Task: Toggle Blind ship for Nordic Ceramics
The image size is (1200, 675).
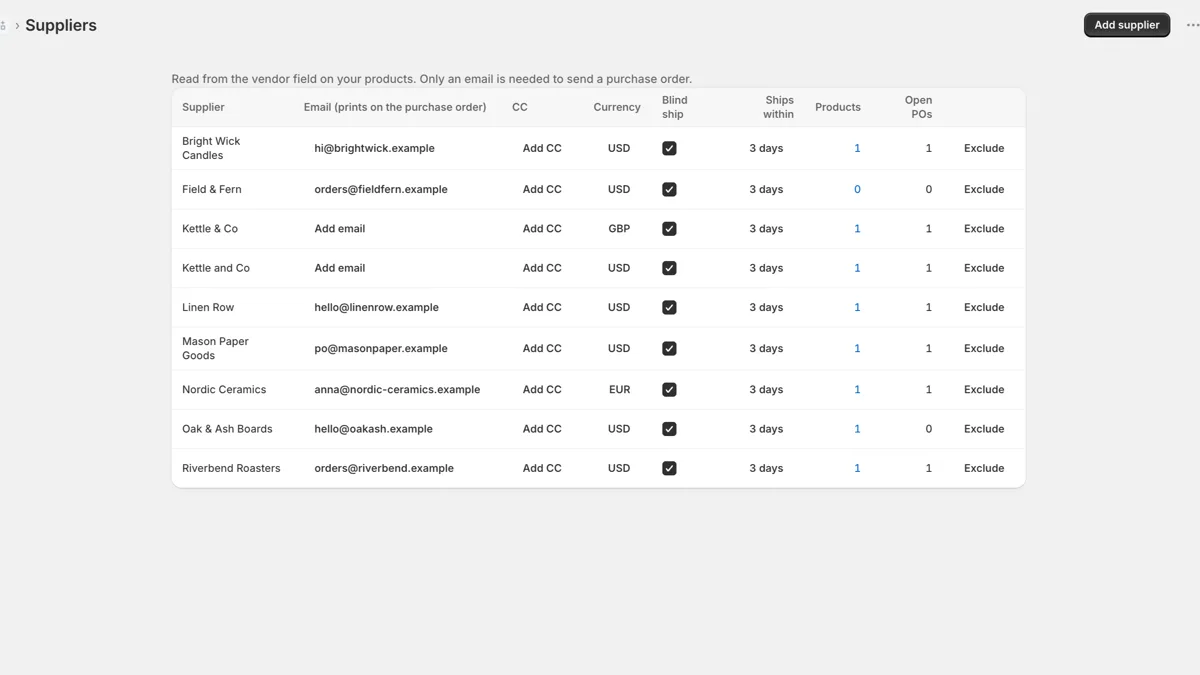Action: tap(669, 390)
